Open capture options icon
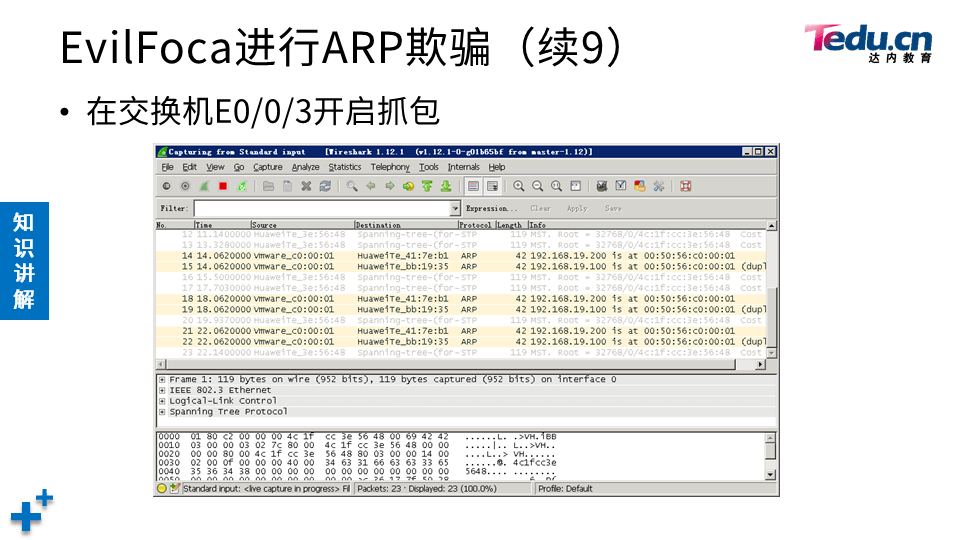The image size is (960, 540). coord(186,186)
